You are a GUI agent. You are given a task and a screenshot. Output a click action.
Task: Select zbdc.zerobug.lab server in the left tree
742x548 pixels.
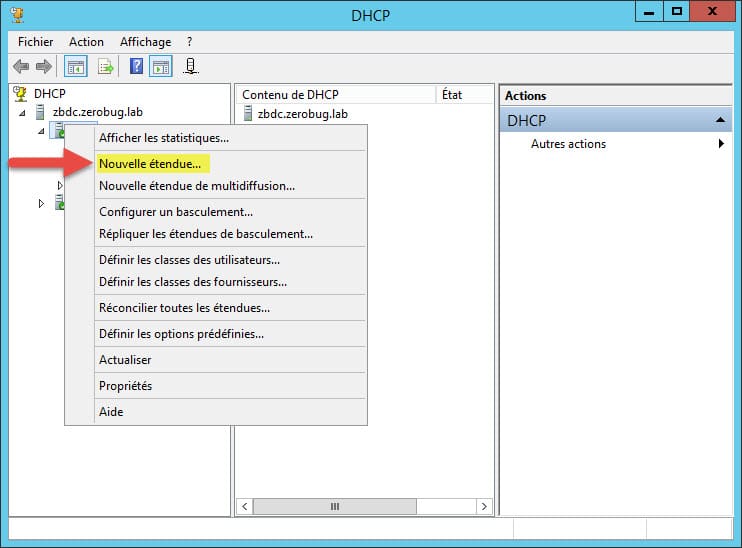point(97,112)
